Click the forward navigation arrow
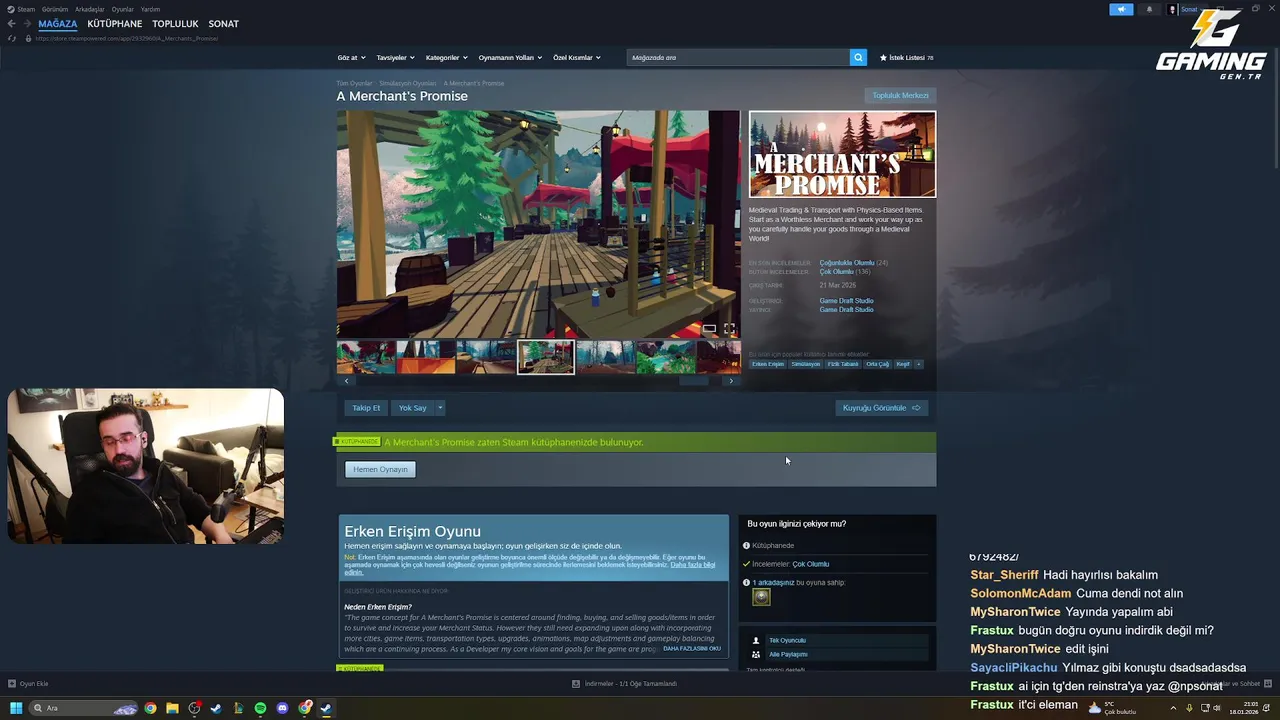 pyautogui.click(x=26, y=24)
